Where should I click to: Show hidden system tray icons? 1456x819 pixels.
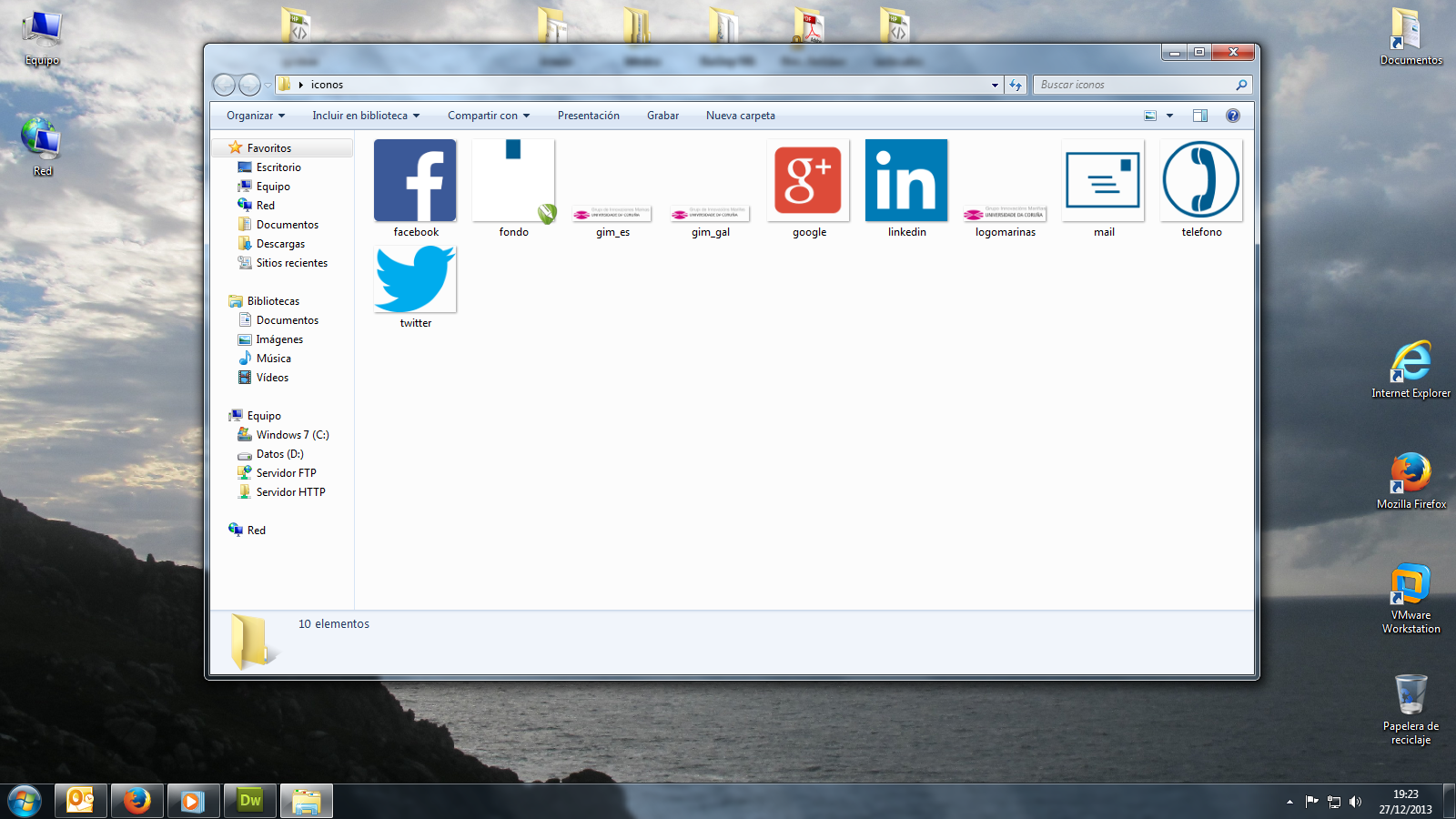1289,802
